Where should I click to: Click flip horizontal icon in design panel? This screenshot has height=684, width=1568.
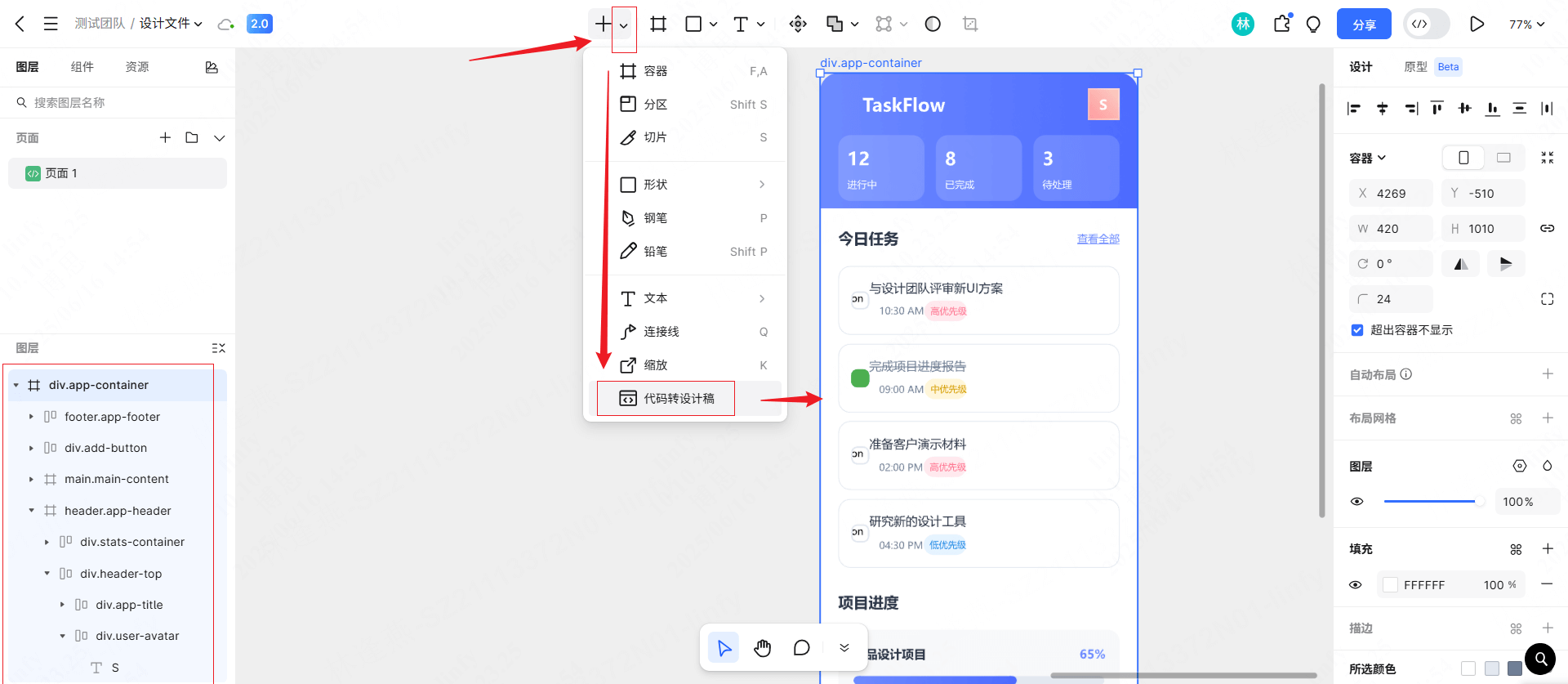1461,264
